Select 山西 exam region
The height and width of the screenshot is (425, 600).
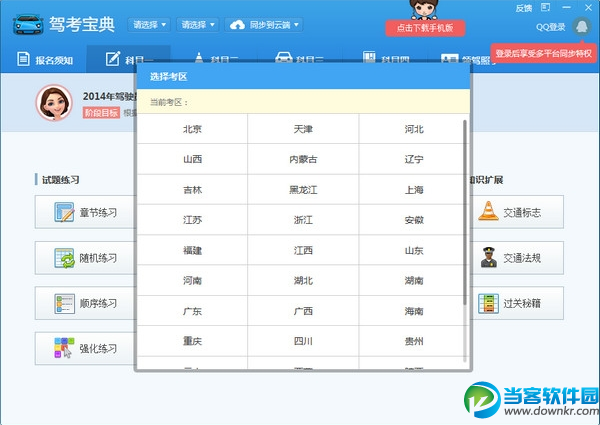192,159
